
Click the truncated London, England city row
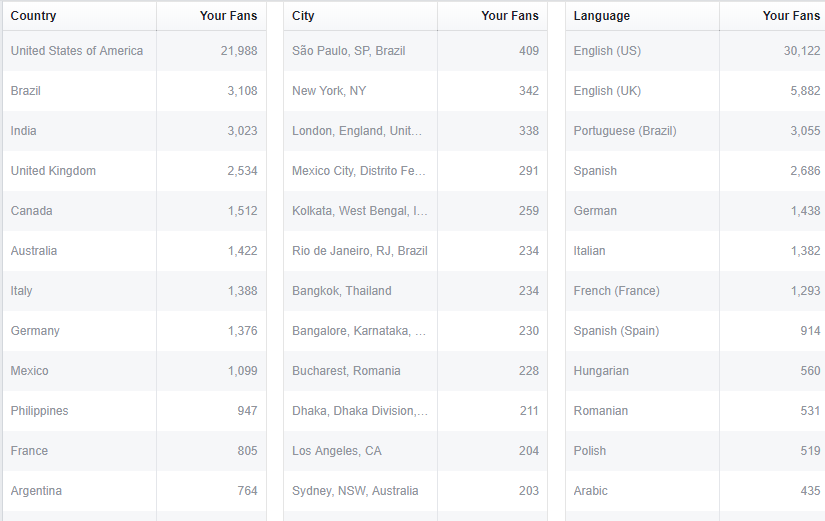pyautogui.click(x=357, y=131)
